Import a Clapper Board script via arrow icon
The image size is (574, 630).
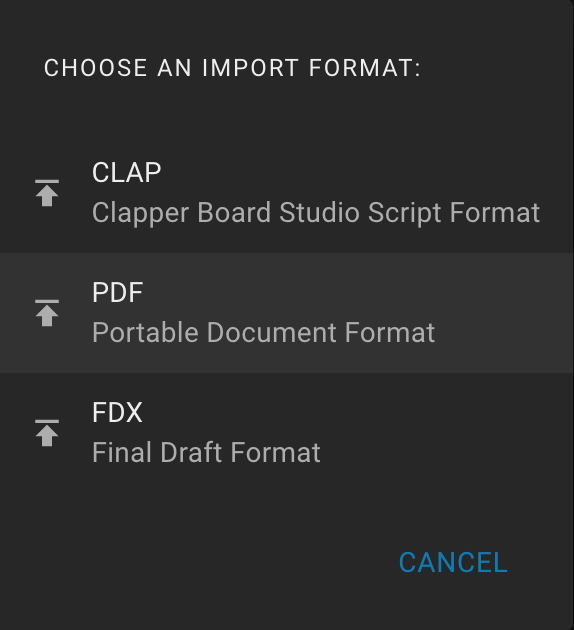coord(47,193)
